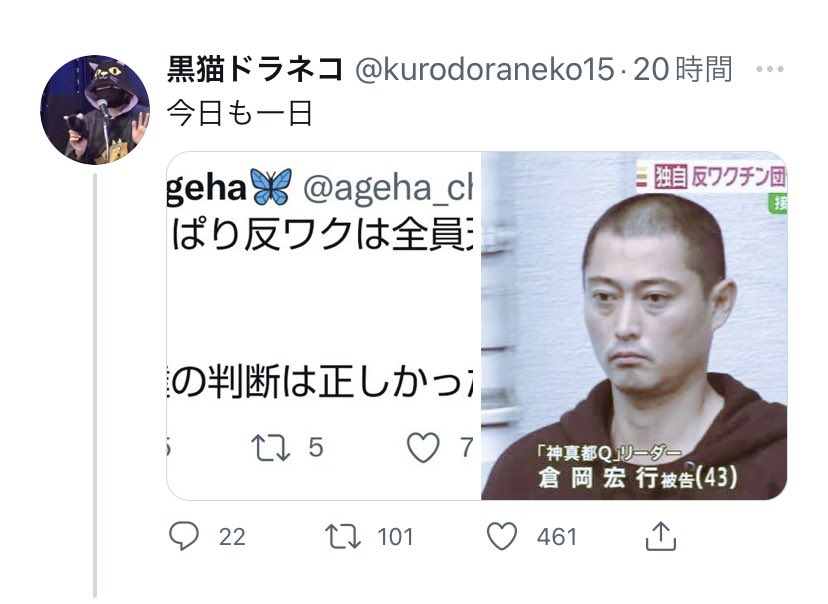Click the blue butterfly emoji after ageha
Image resolution: width=828 pixels, height=604 pixels.
tap(272, 187)
